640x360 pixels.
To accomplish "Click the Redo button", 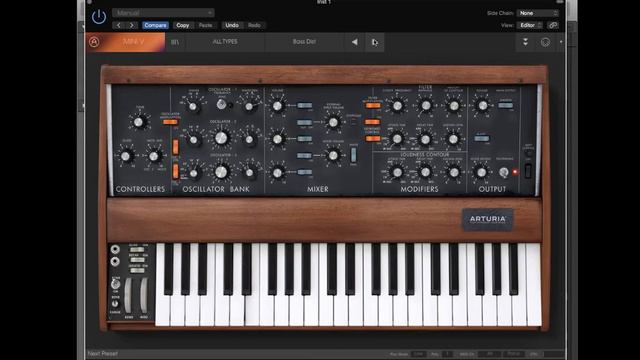I will [254, 25].
